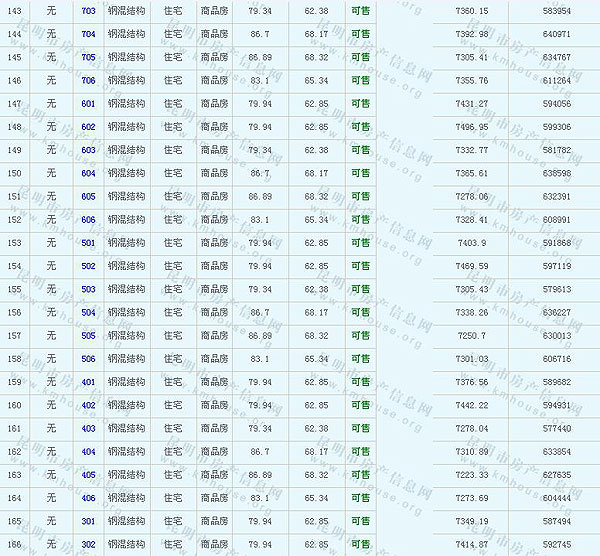Screen dimensions: 600x556
Task: Click 可售 status in row 143
Action: tap(360, 11)
